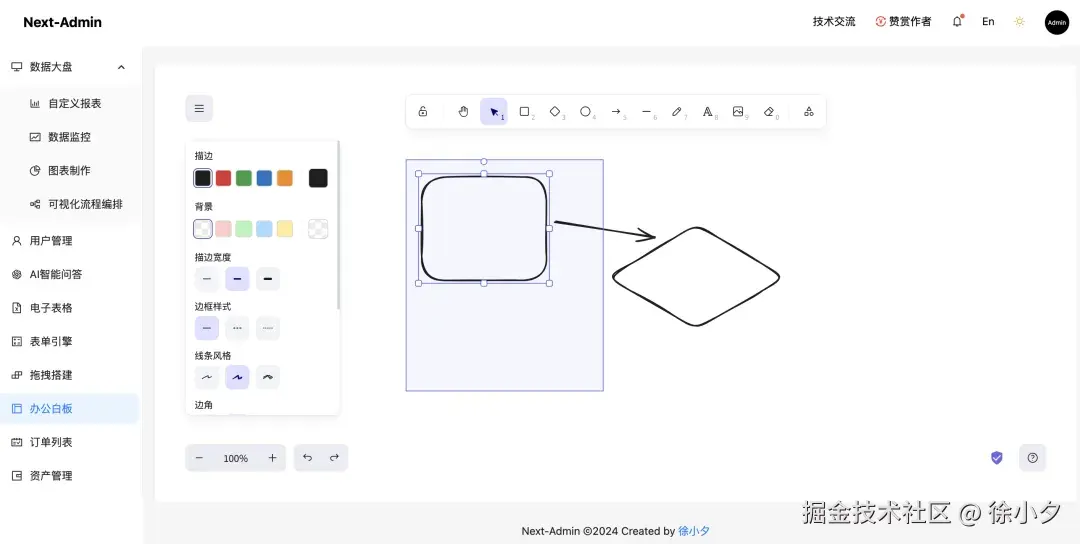Open the help question-mark button
Viewport: 1080px width, 544px height.
pyautogui.click(x=1032, y=458)
